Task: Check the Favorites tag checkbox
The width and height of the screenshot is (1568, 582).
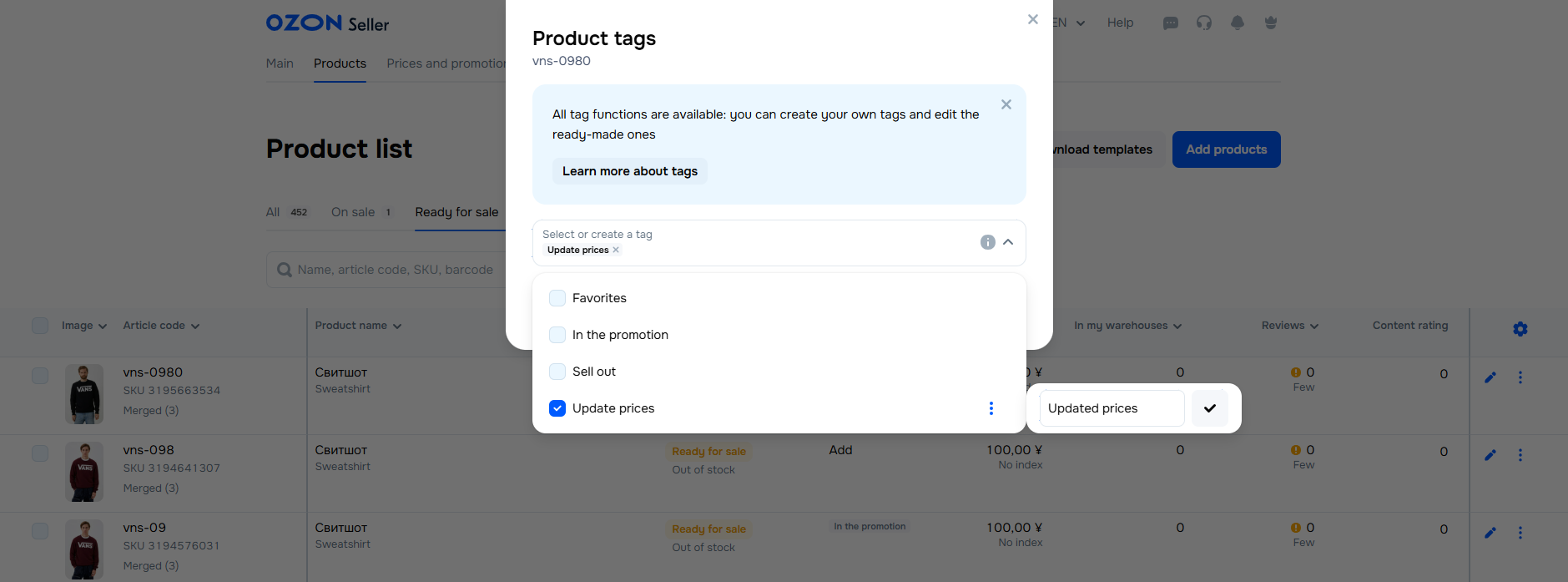Action: pos(557,298)
